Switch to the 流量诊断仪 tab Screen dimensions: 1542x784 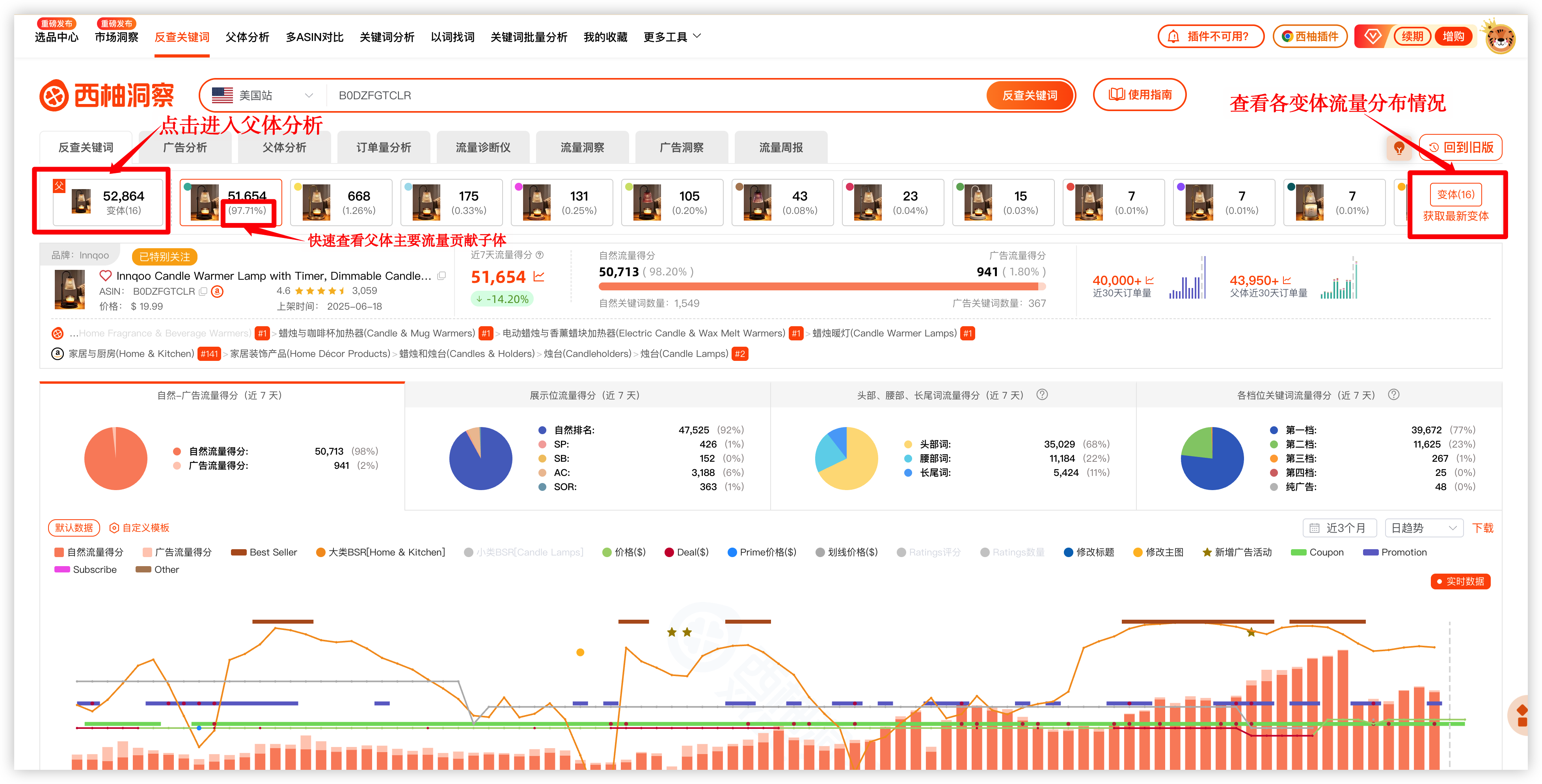pyautogui.click(x=483, y=147)
